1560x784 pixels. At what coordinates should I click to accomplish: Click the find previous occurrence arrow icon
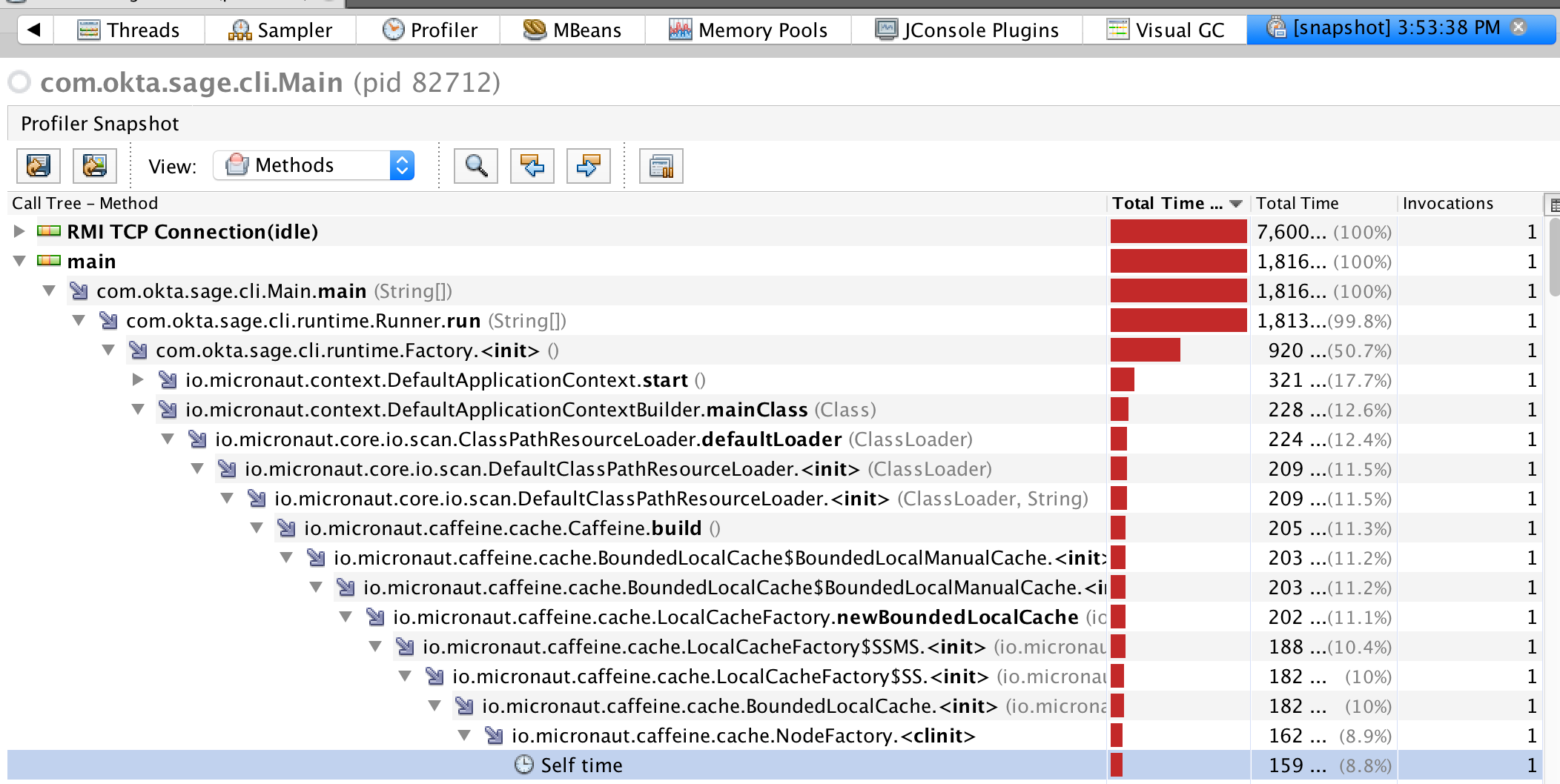coord(533,166)
